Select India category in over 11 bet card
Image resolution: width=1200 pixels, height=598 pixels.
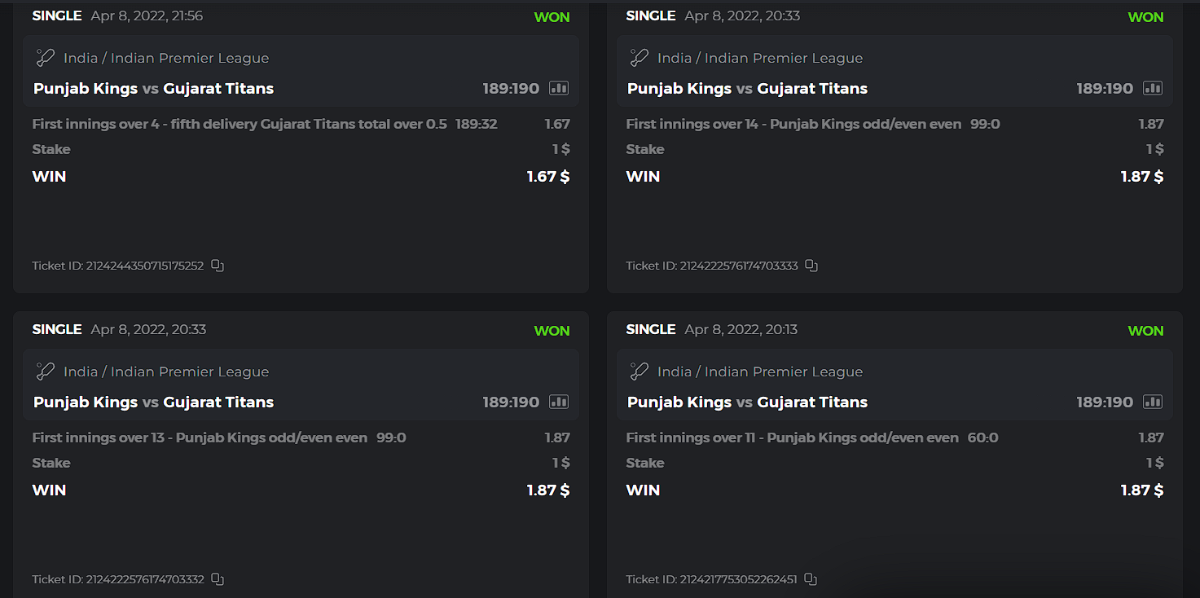(x=675, y=372)
